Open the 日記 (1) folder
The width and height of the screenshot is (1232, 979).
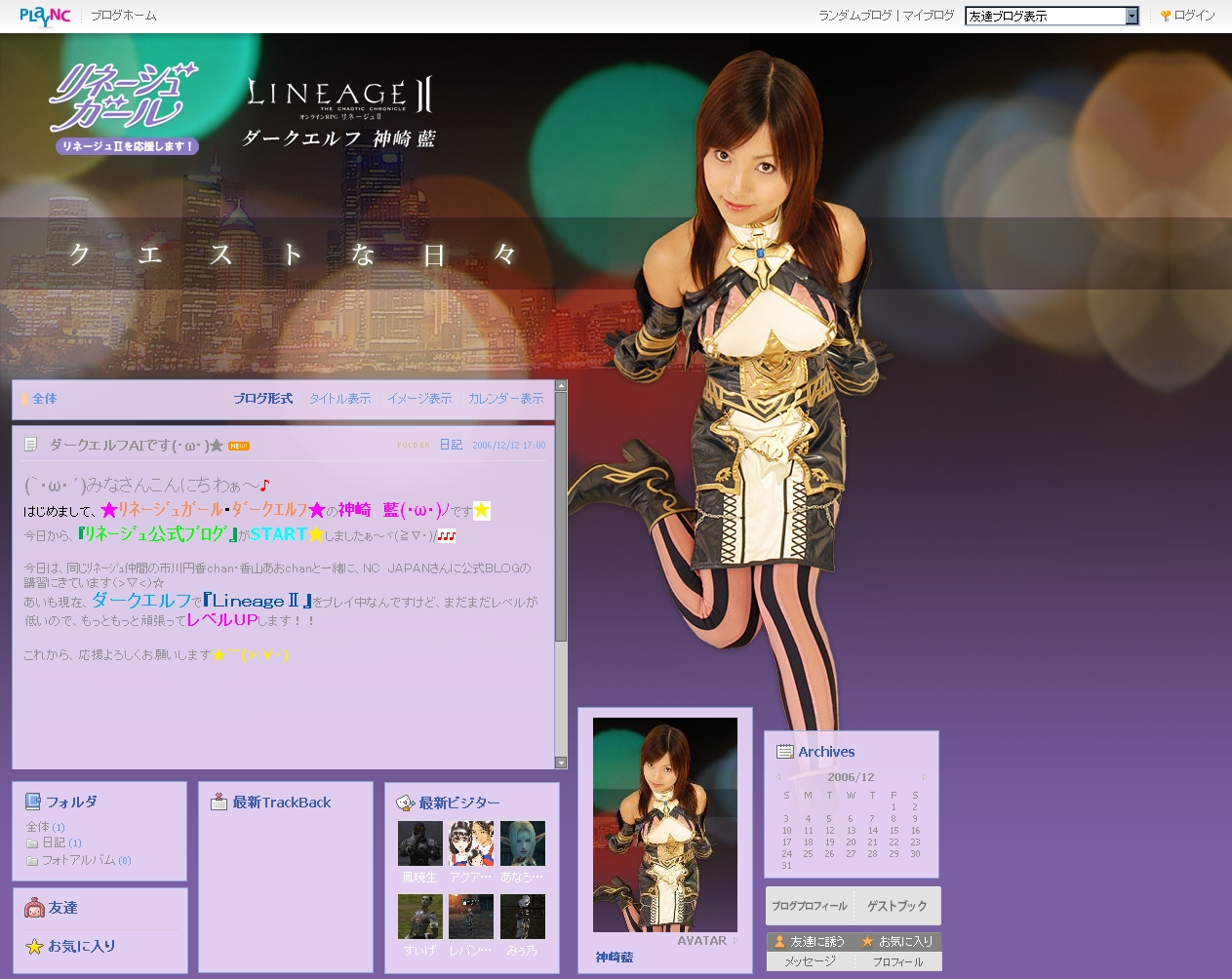coord(61,842)
